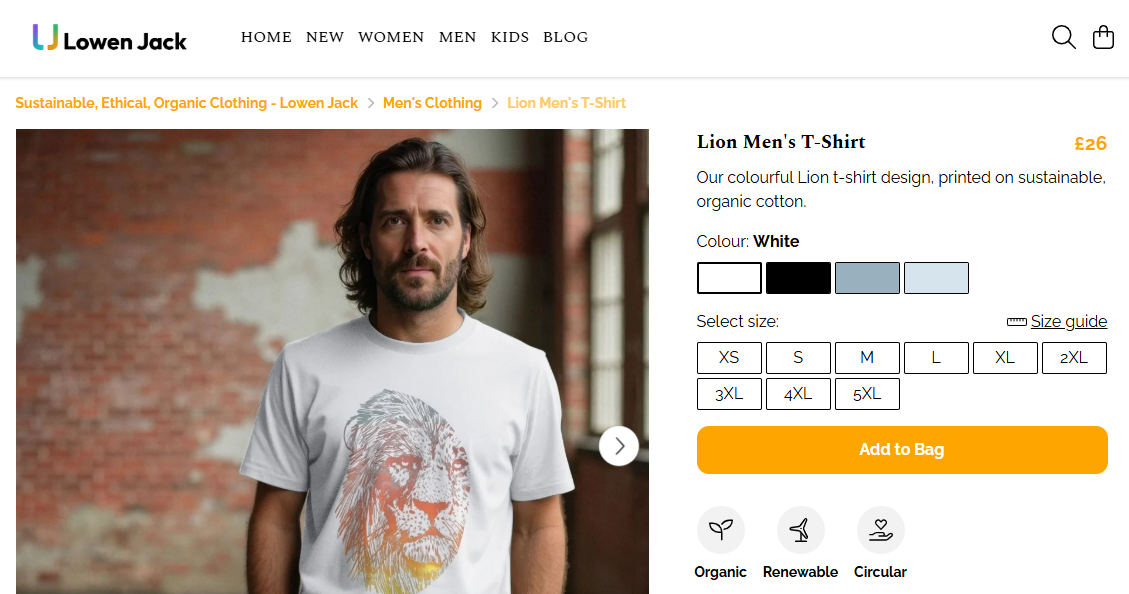Open the WOMEN menu
Viewport: 1129px width, 594px height.
coord(391,37)
